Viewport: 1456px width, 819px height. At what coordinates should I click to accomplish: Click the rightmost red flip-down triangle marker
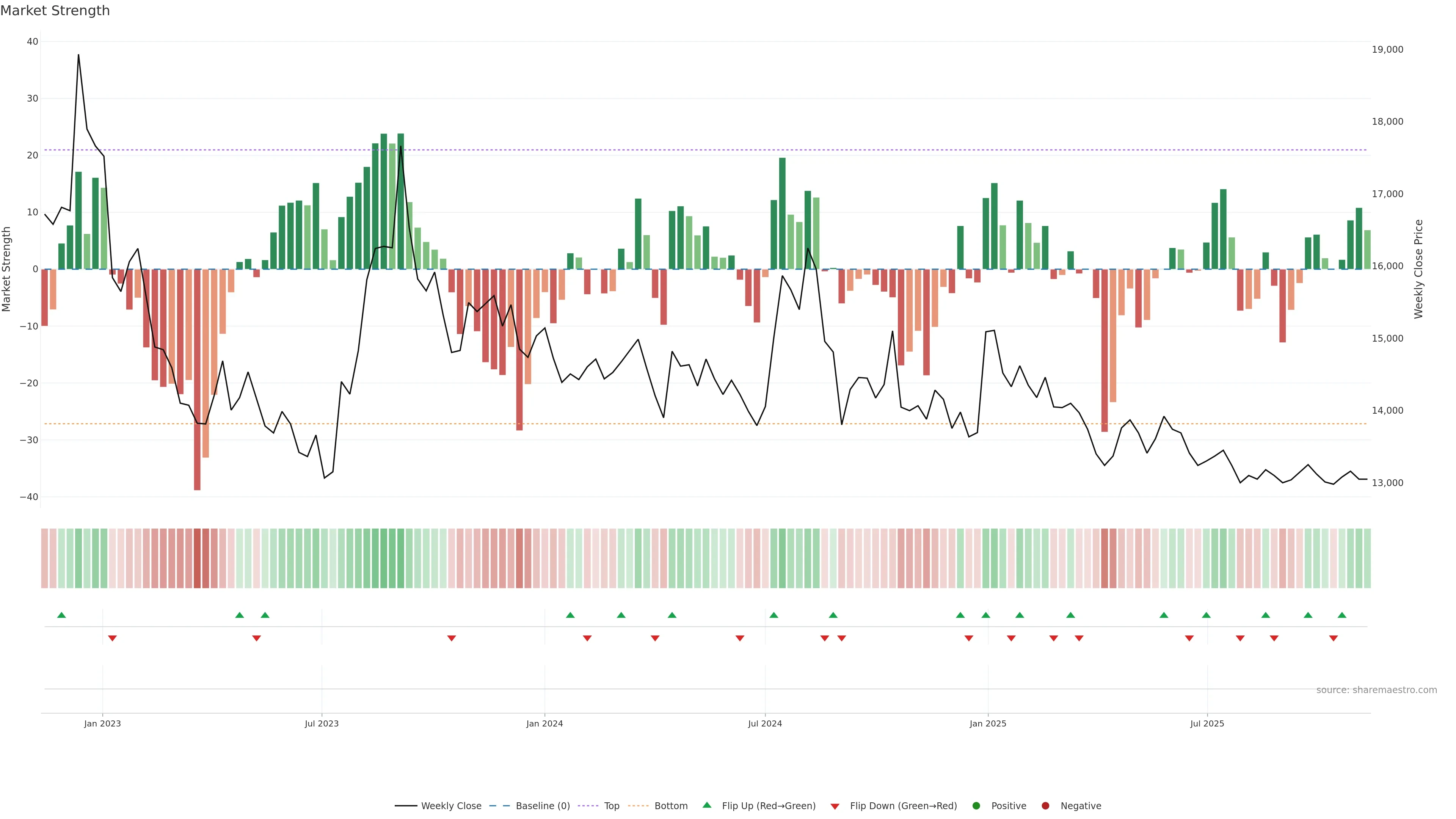(1334, 638)
